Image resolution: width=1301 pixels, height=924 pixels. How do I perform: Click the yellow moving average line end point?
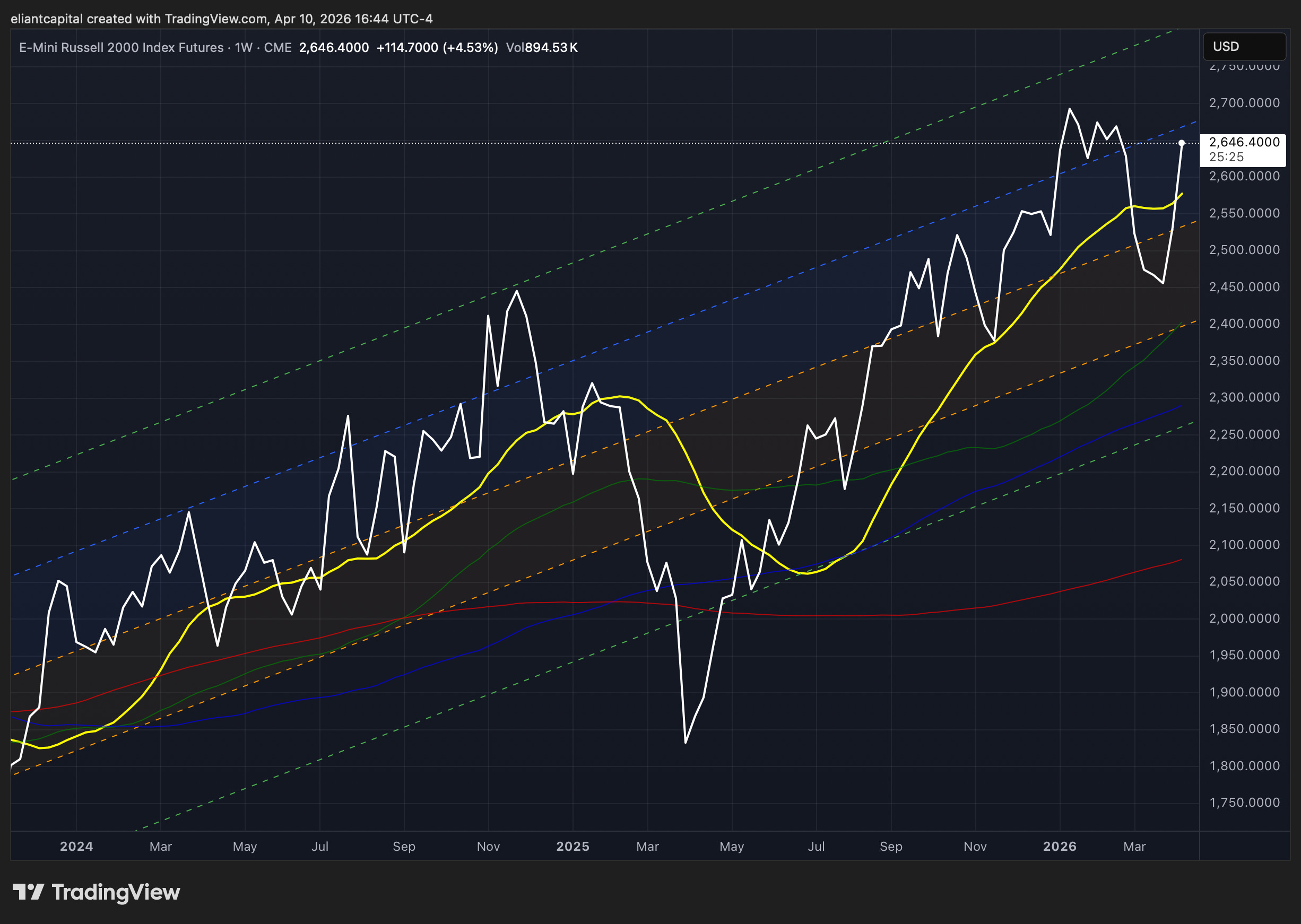[1182, 194]
